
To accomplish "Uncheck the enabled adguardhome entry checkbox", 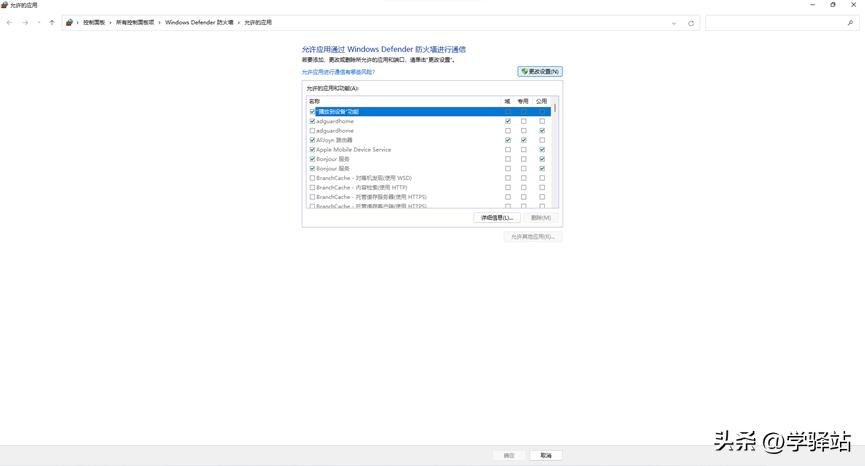I will click(312, 121).
